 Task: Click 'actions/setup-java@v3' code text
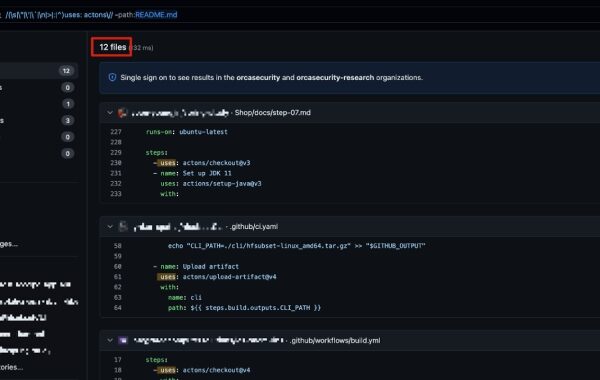click(222, 184)
